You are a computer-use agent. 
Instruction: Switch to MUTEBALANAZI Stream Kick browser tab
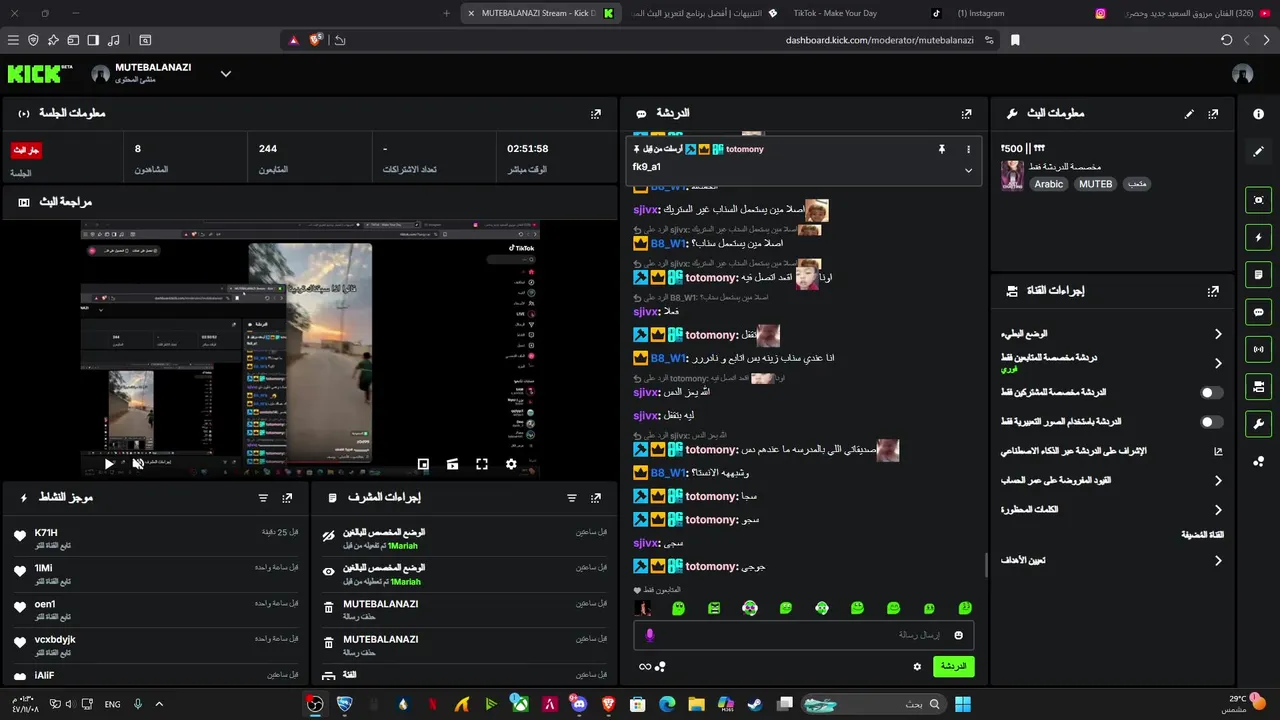[540, 13]
